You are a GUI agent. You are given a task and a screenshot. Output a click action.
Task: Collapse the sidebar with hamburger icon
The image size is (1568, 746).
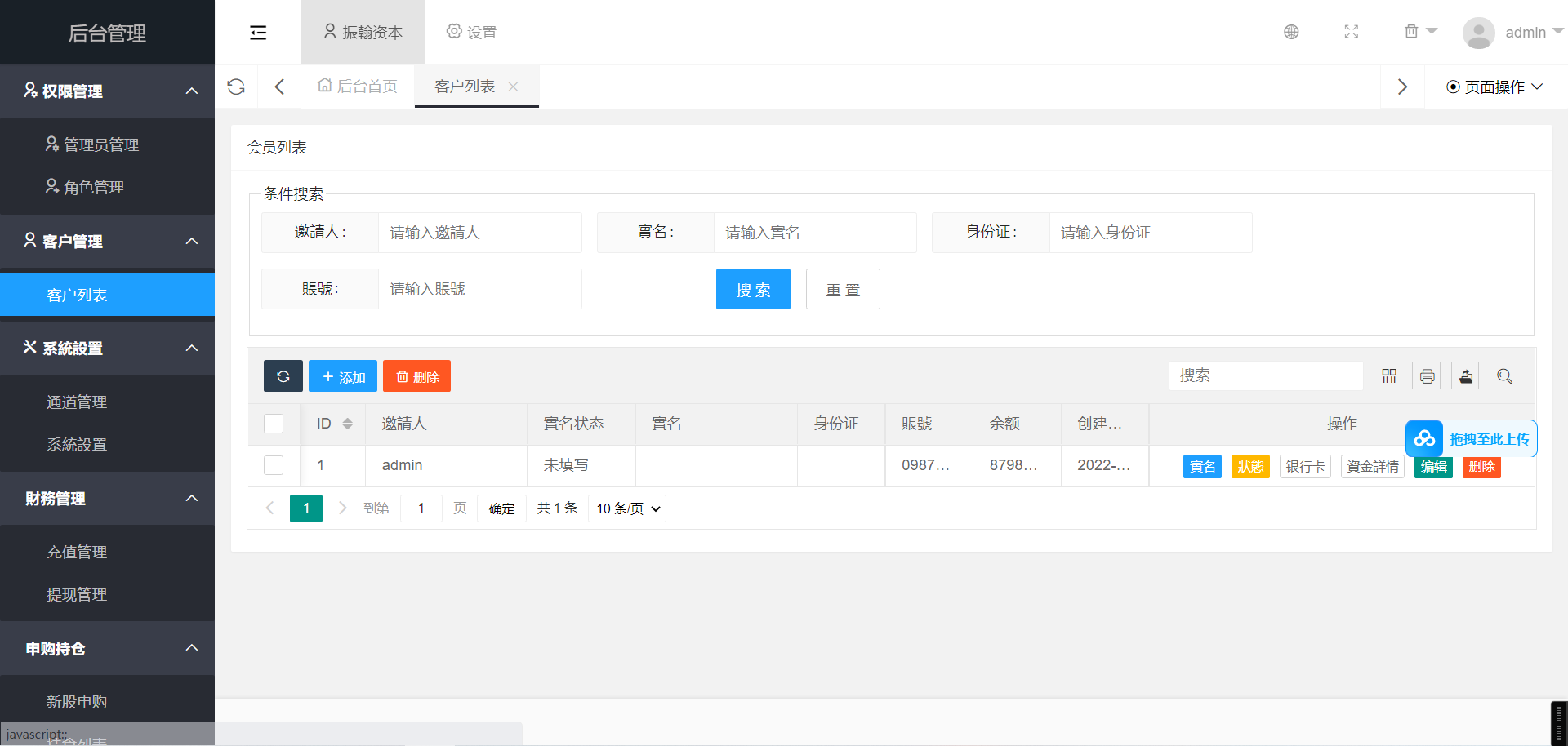coord(258,32)
